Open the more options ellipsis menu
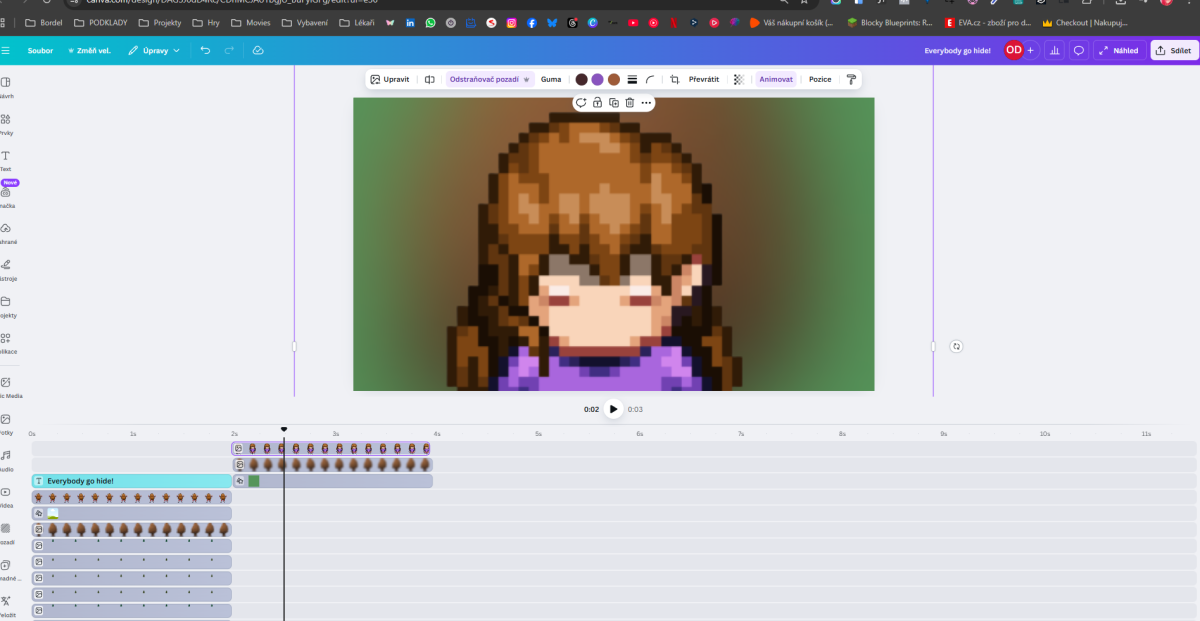The width and height of the screenshot is (1200, 621). tap(646, 102)
